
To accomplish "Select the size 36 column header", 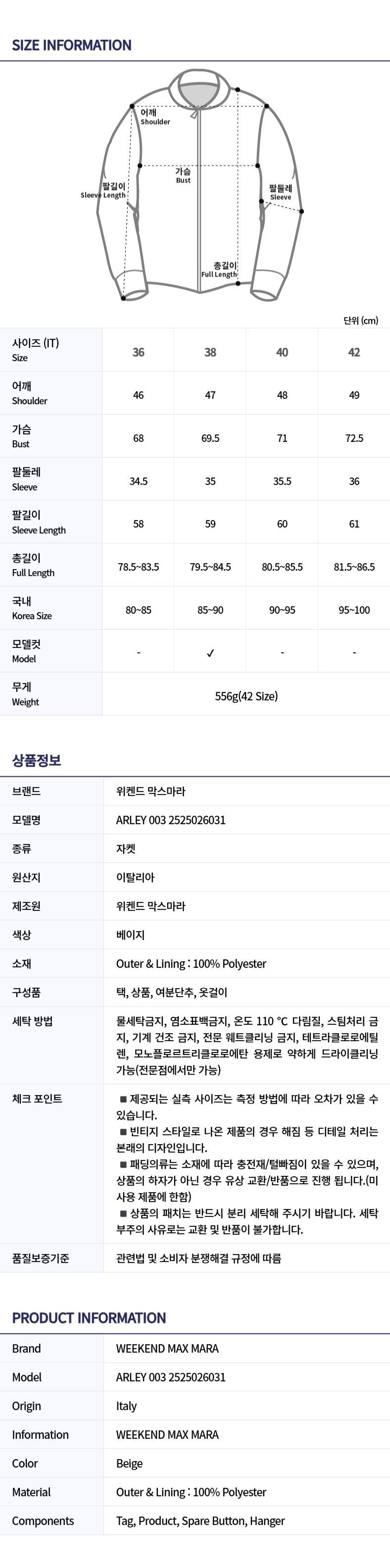I will coord(138,352).
